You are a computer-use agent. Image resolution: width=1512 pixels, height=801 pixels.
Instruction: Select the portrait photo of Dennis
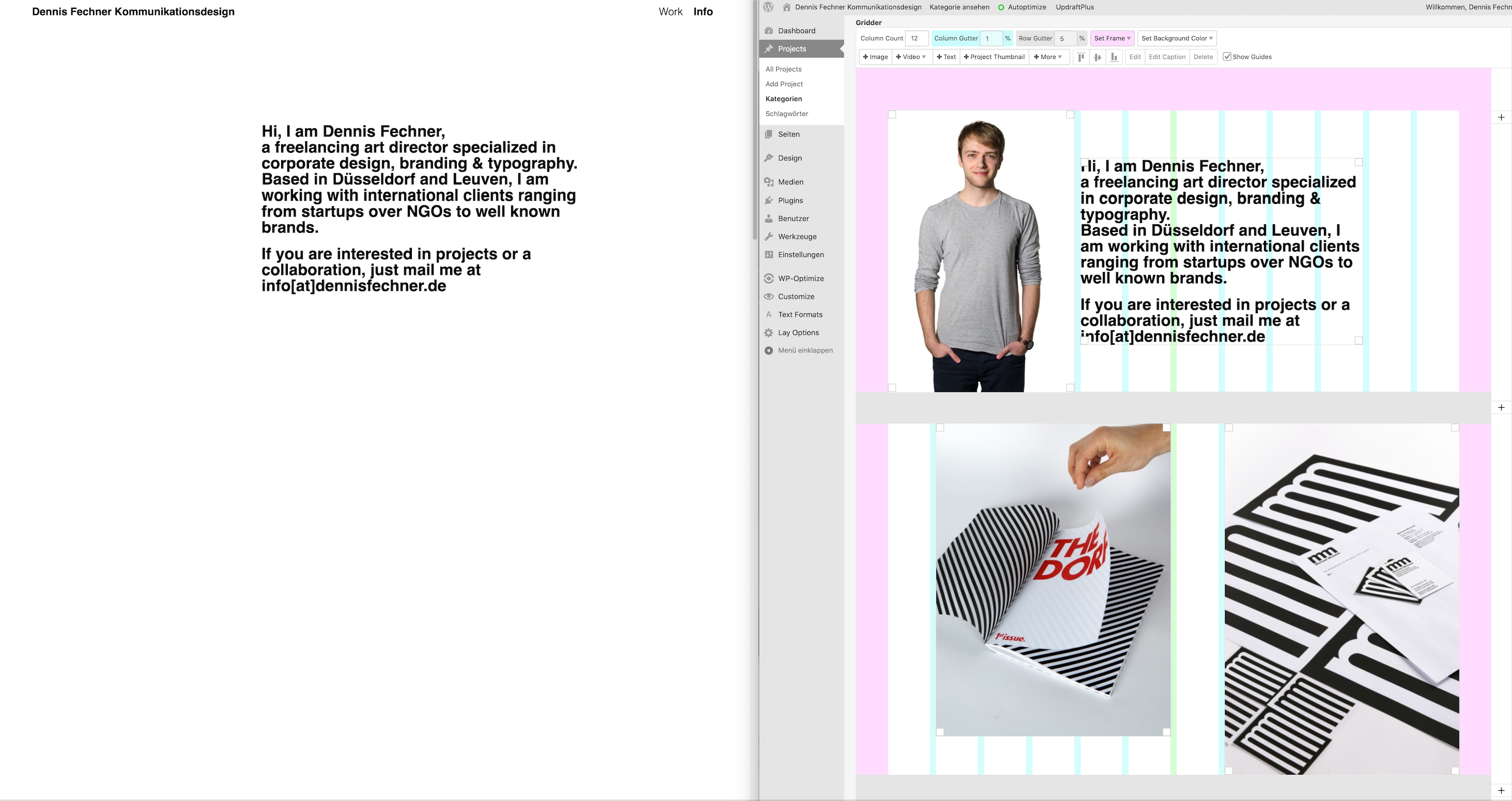click(x=979, y=252)
